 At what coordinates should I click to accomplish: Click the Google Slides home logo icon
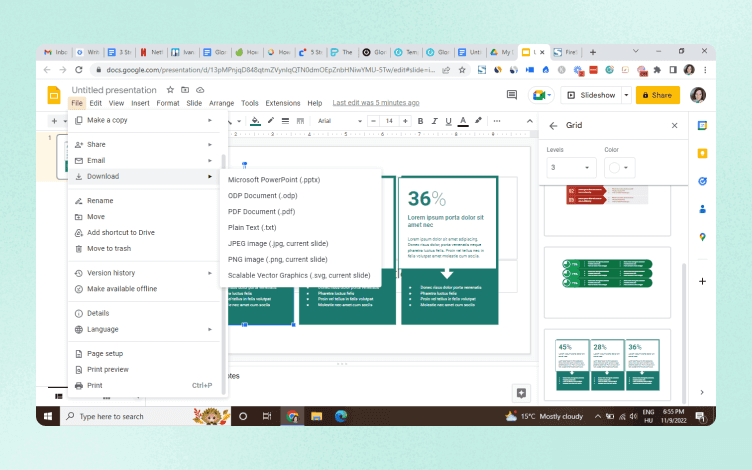coord(54,95)
